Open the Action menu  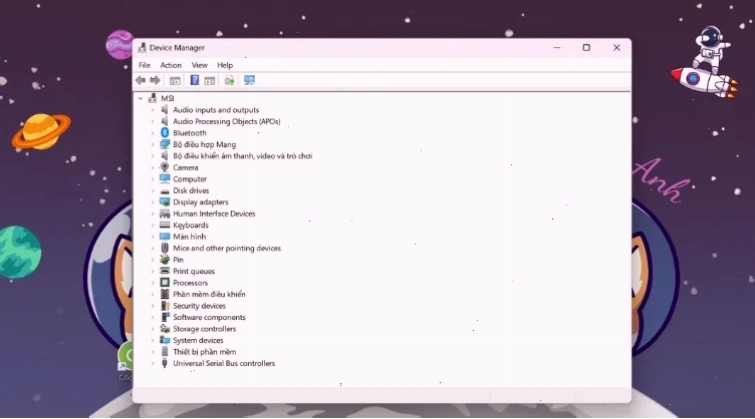[170, 65]
